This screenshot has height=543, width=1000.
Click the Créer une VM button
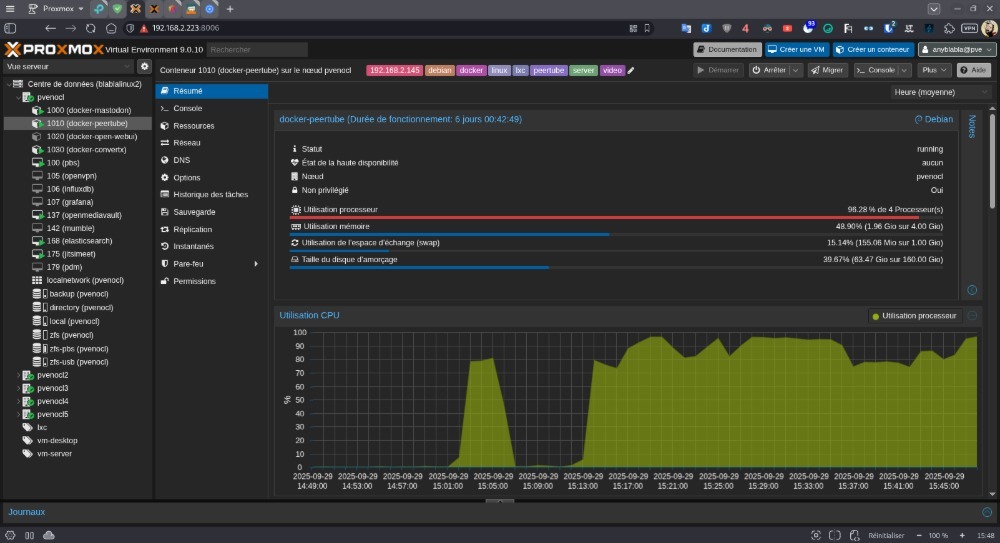797,49
